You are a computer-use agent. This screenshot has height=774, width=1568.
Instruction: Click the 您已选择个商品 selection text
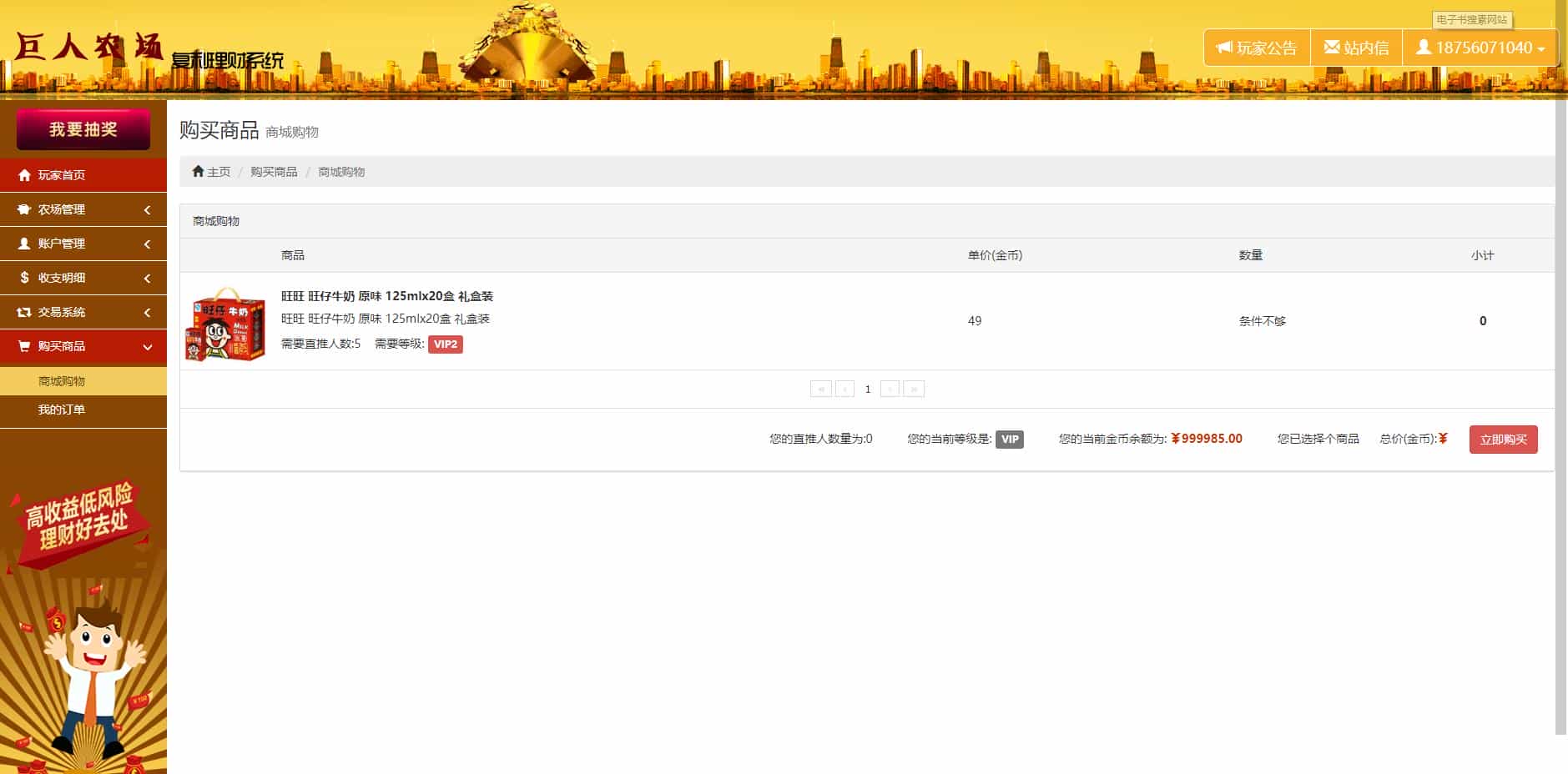click(x=1318, y=439)
